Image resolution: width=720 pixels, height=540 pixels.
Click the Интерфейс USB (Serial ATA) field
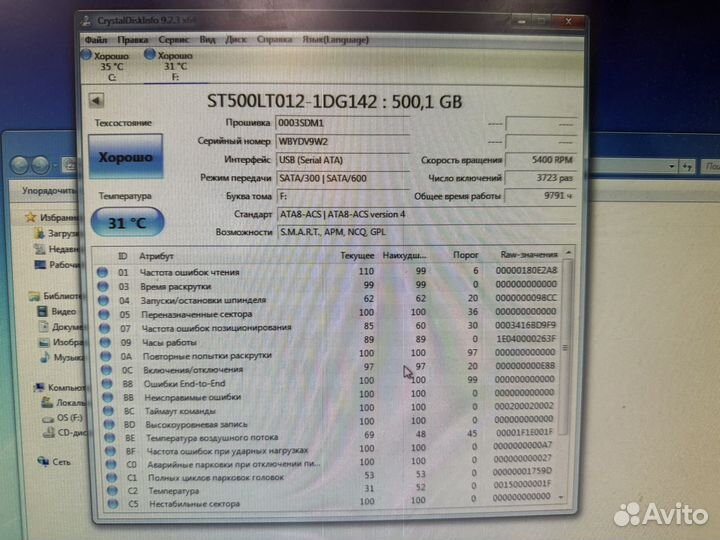[342, 160]
